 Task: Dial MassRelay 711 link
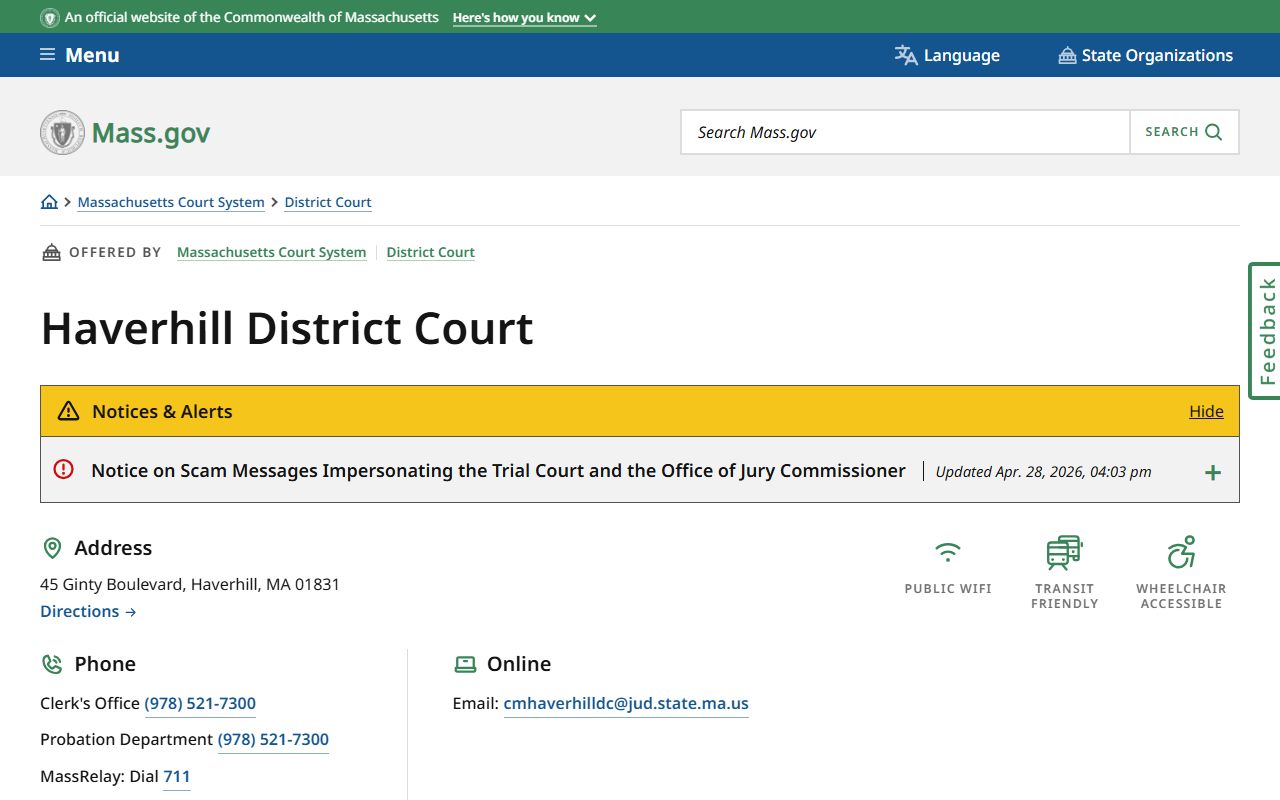pyautogui.click(x=177, y=776)
